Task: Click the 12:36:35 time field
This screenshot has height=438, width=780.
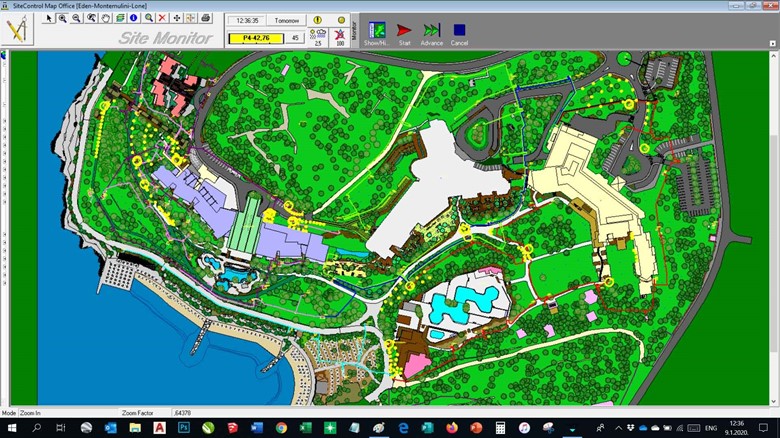Action: click(x=246, y=20)
